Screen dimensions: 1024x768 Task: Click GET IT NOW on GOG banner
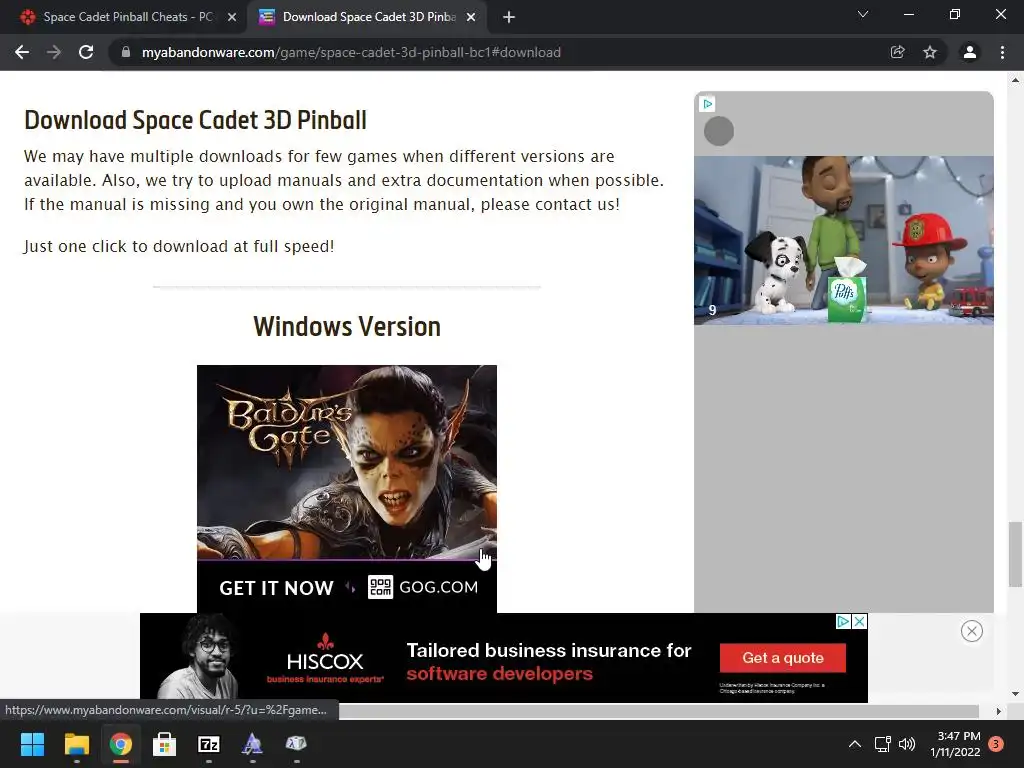tap(276, 588)
